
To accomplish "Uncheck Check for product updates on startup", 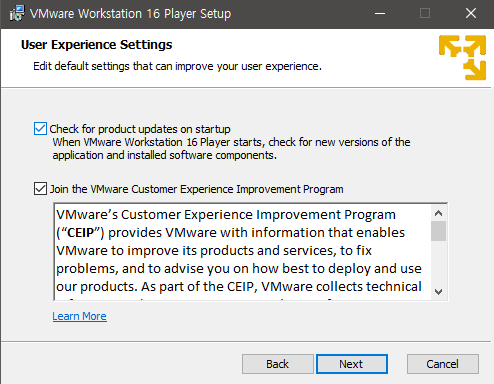I will pos(40,129).
